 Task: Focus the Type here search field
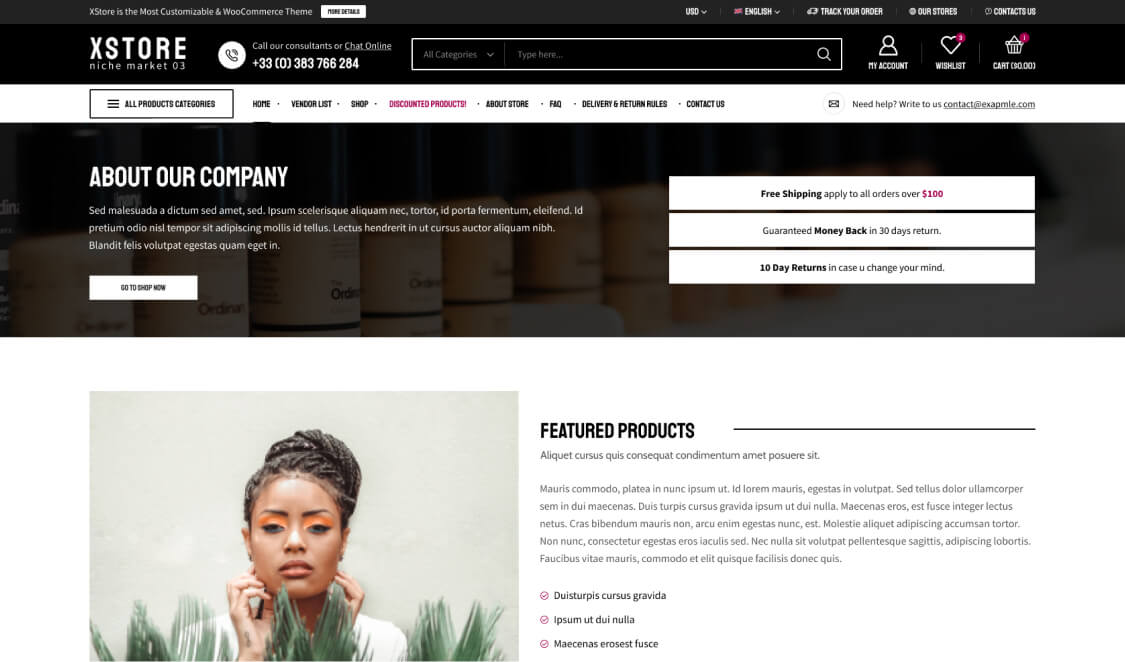(660, 55)
